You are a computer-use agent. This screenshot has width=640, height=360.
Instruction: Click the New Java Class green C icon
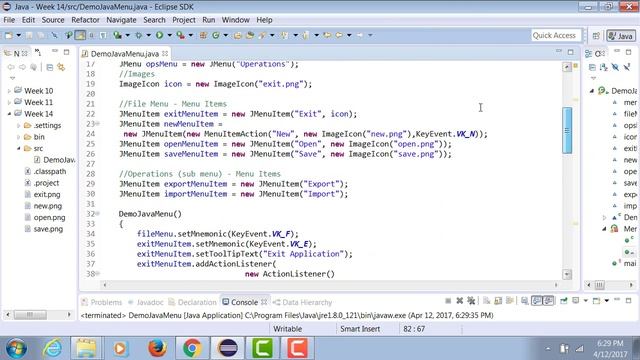point(216,36)
